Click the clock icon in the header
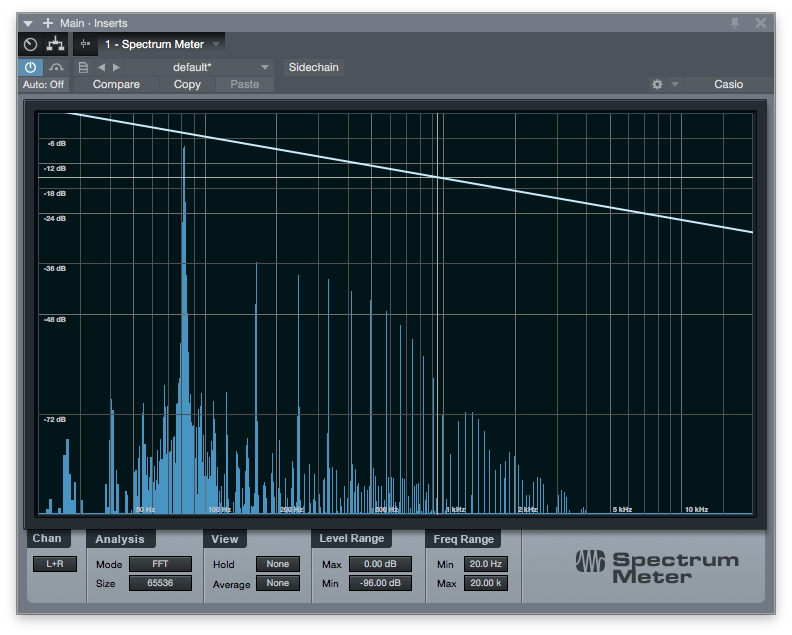The width and height of the screenshot is (792, 635). tap(30, 44)
